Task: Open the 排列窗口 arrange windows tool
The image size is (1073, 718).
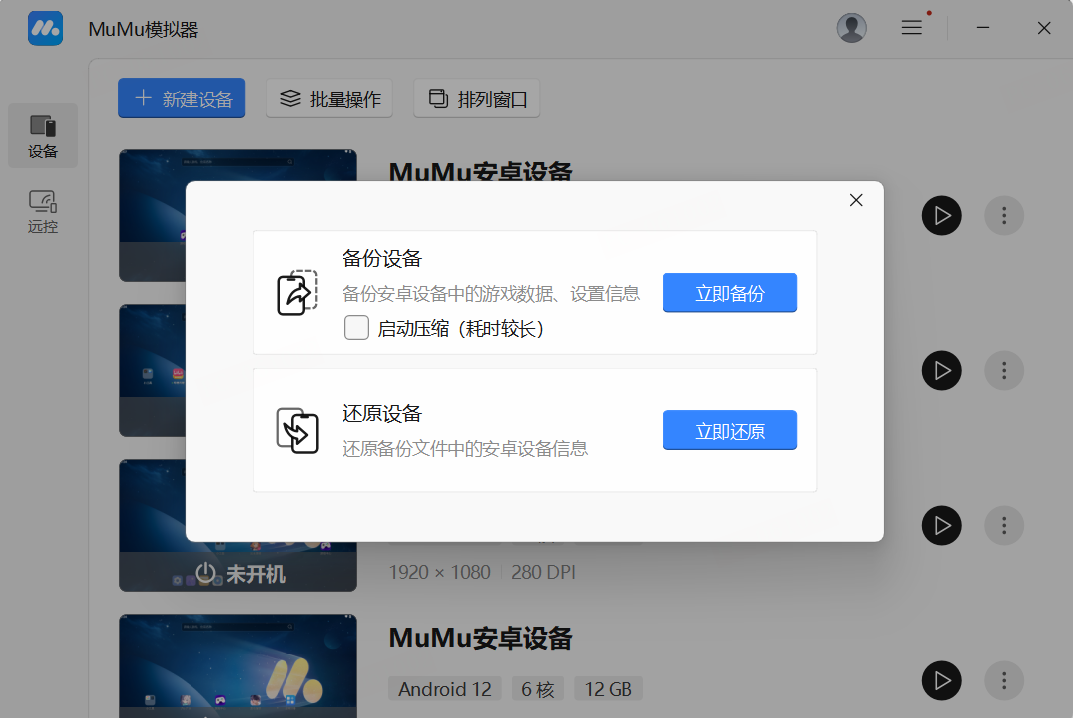Action: (x=476, y=98)
